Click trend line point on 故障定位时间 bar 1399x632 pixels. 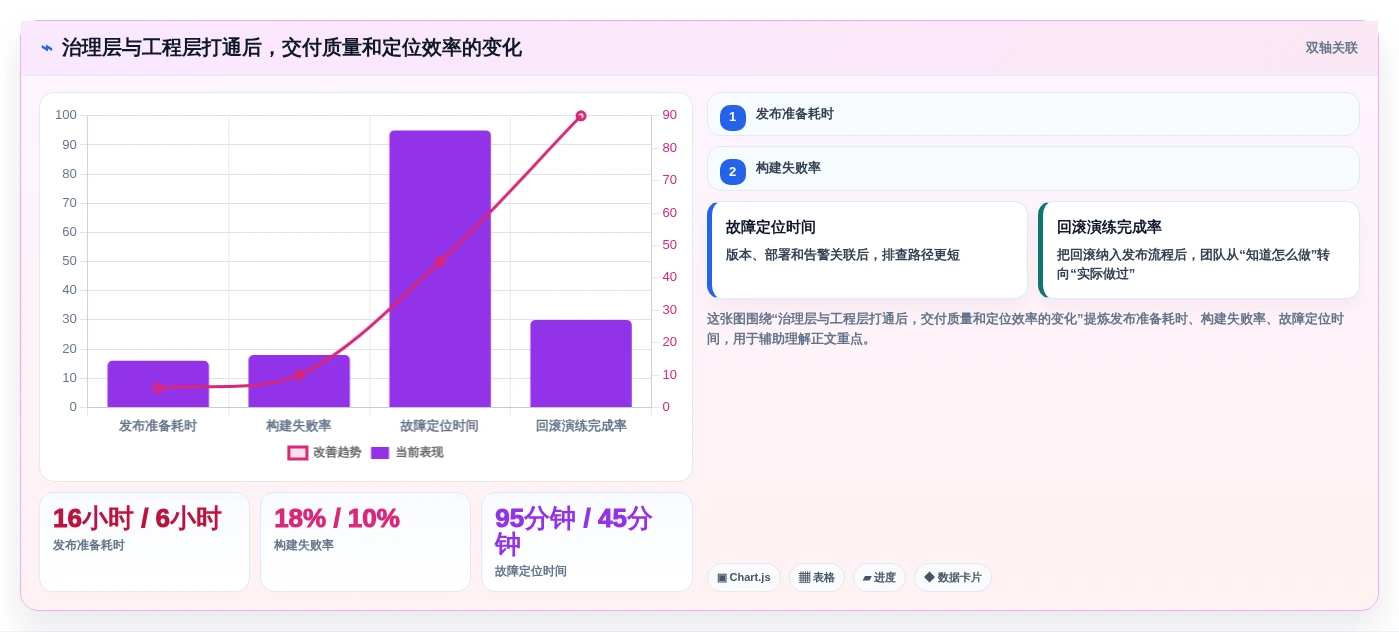[x=440, y=262]
